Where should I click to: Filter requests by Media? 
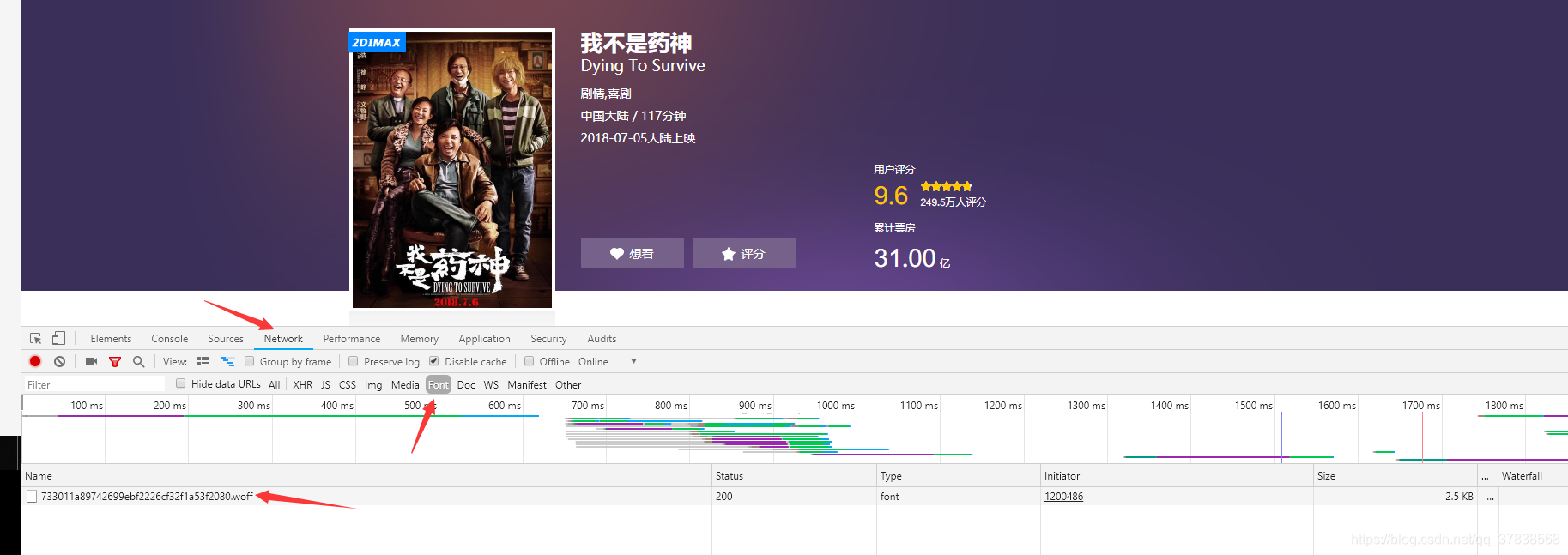pos(405,385)
